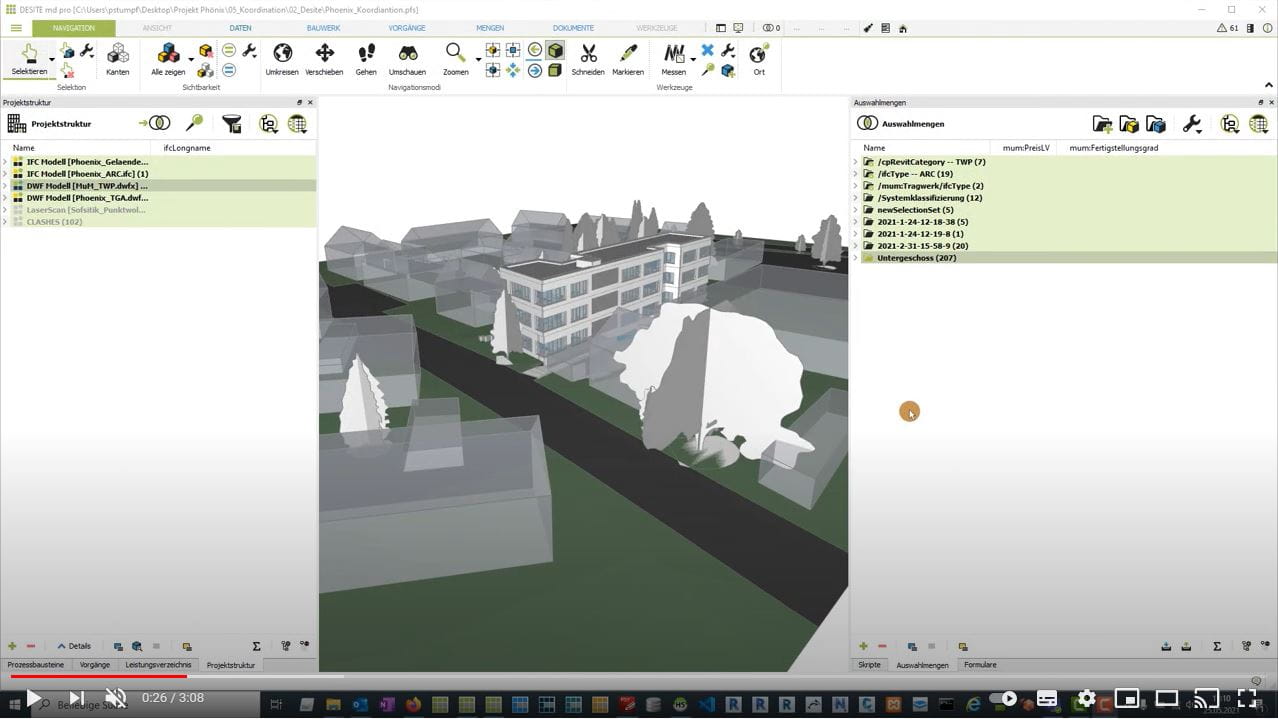Click the new selection set folder icon

point(1103,123)
